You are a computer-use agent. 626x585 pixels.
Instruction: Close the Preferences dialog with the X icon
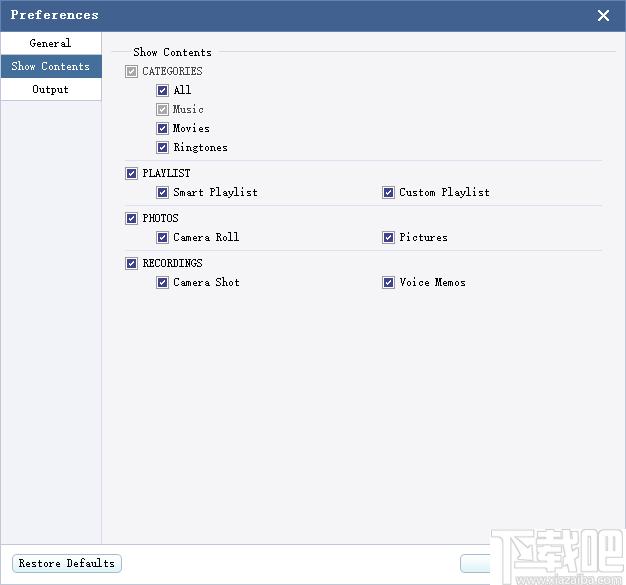coord(603,16)
